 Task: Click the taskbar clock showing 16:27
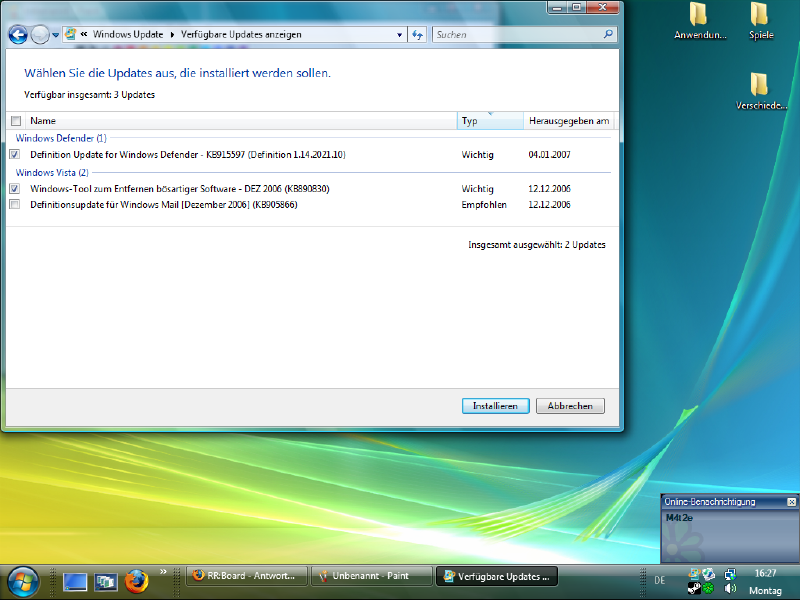click(x=765, y=573)
